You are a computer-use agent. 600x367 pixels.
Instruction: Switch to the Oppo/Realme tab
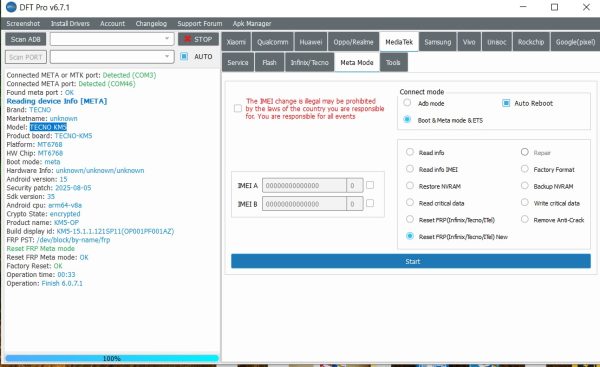coord(353,42)
